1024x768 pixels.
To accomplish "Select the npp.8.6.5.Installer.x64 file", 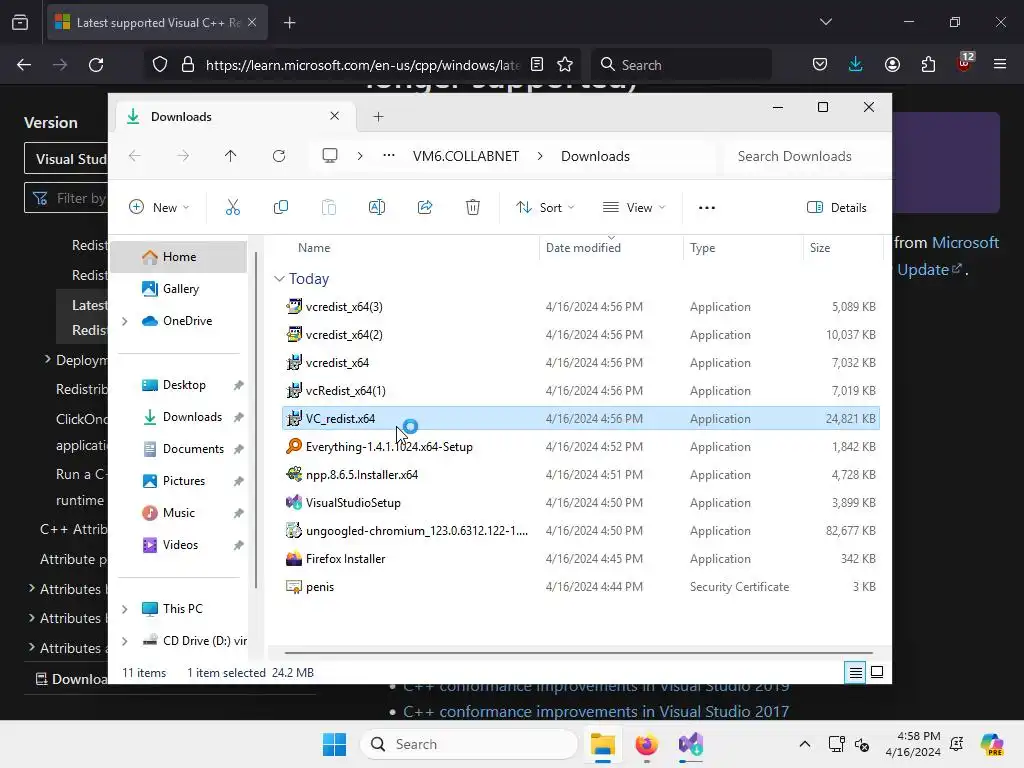I will tap(361, 475).
